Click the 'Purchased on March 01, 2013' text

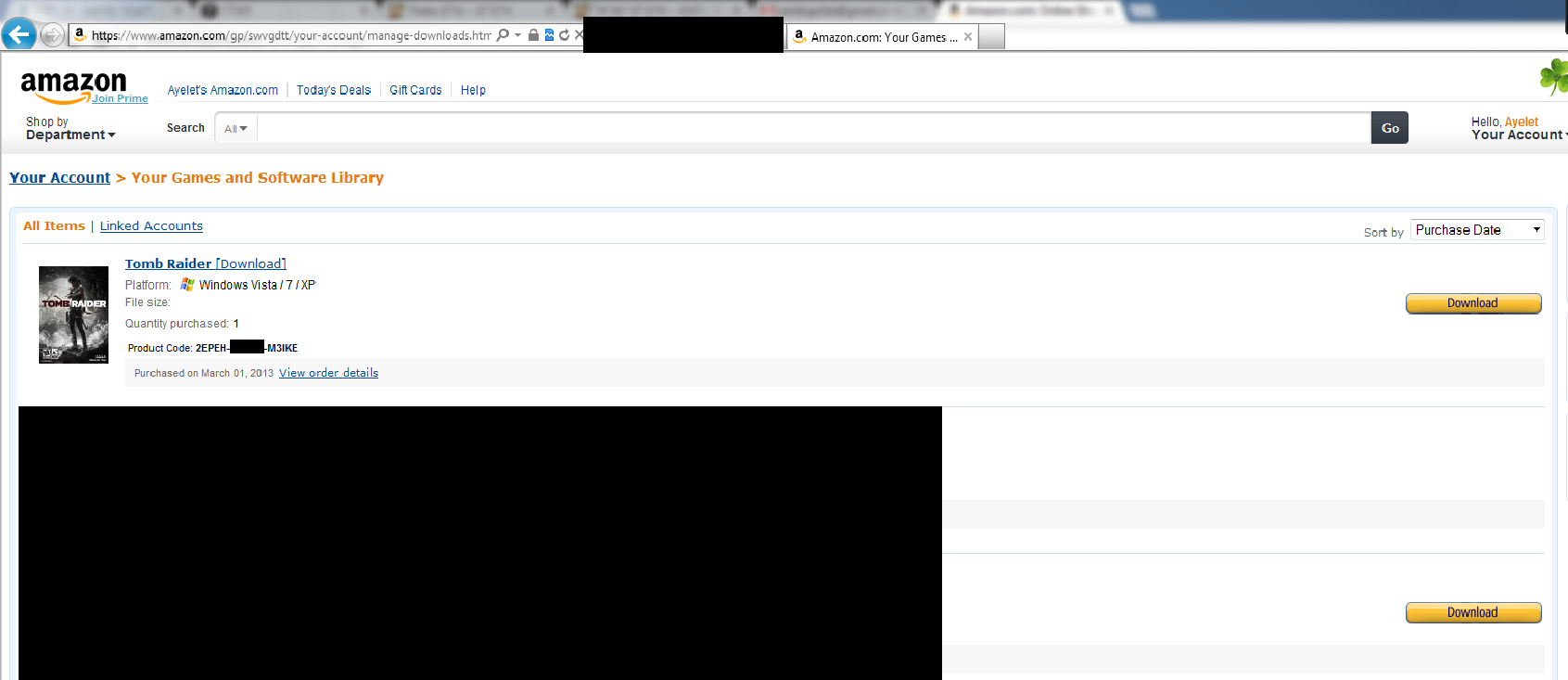pyautogui.click(x=204, y=373)
